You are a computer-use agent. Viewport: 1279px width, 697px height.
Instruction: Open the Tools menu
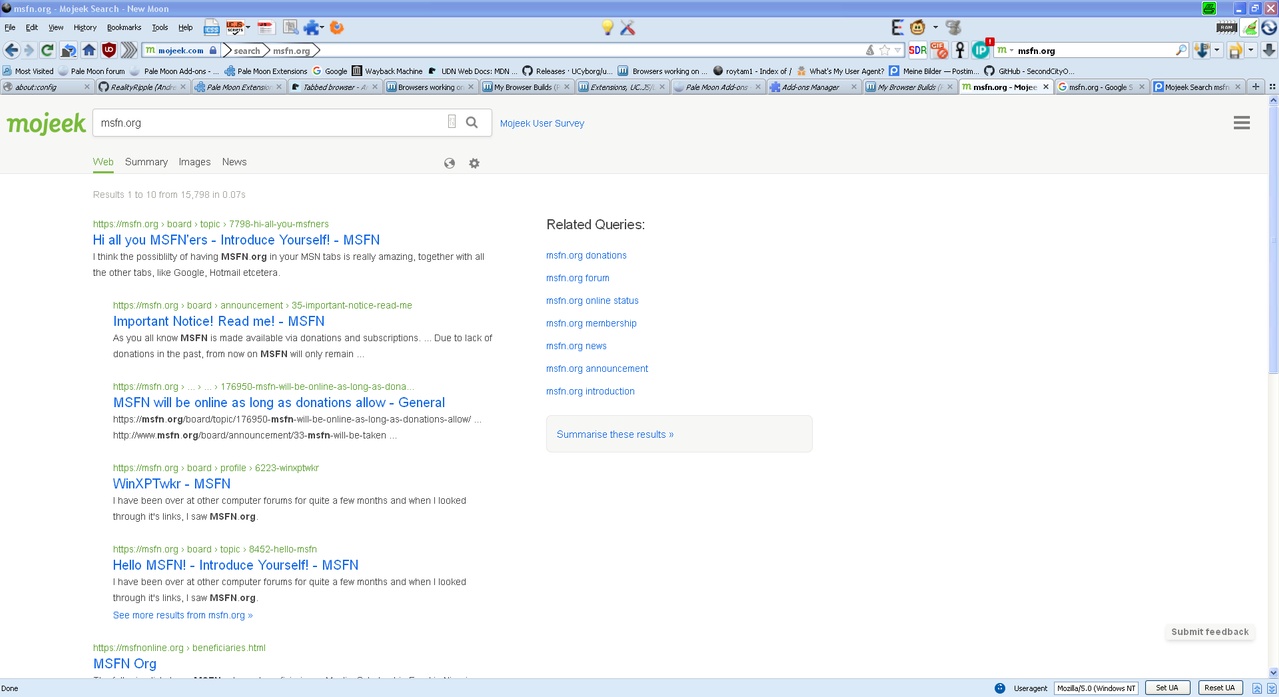coord(160,28)
